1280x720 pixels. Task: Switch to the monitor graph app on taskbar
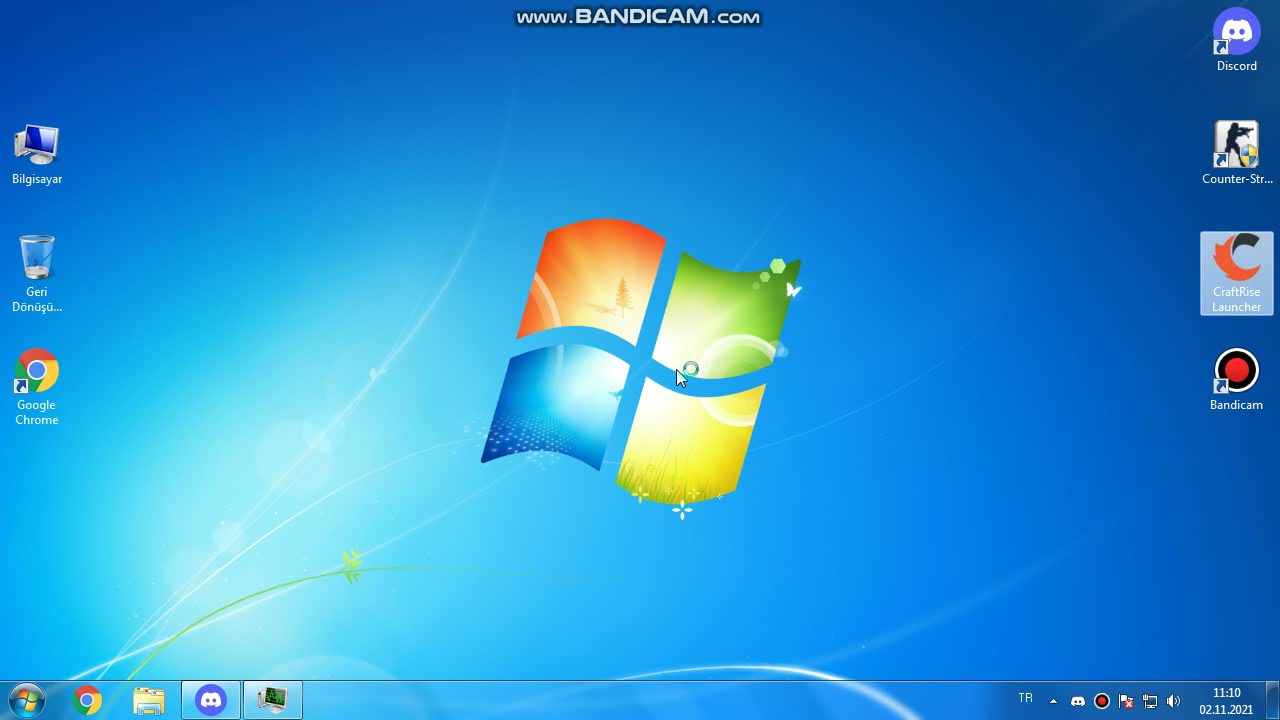[x=273, y=700]
